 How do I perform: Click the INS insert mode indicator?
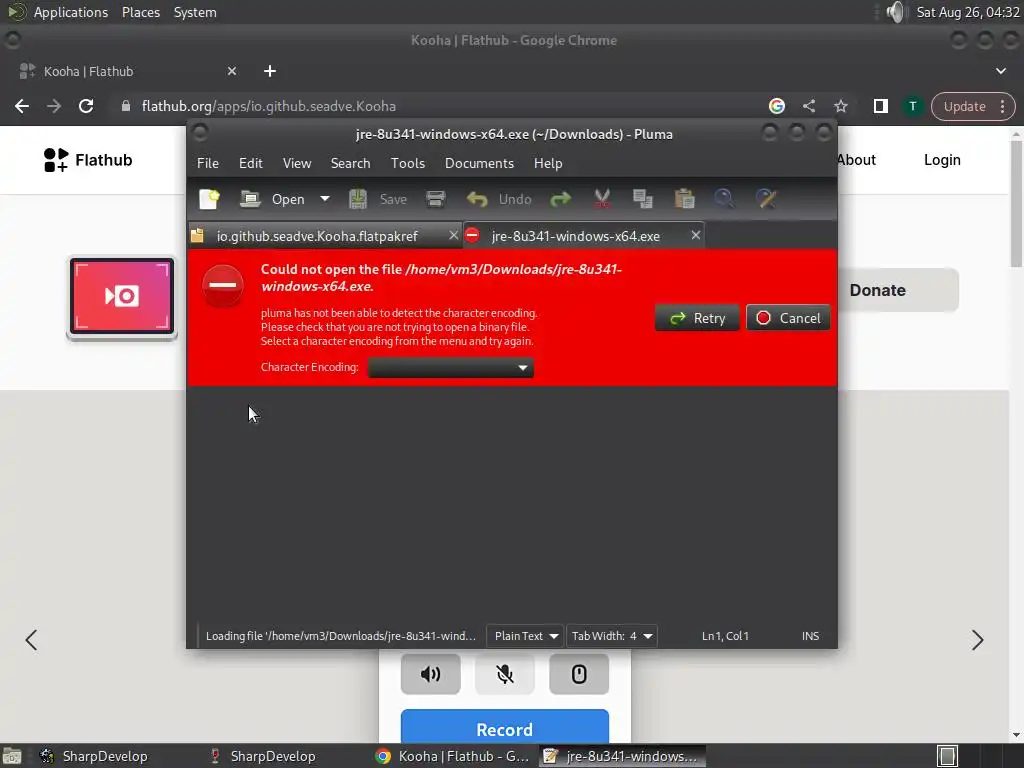810,636
